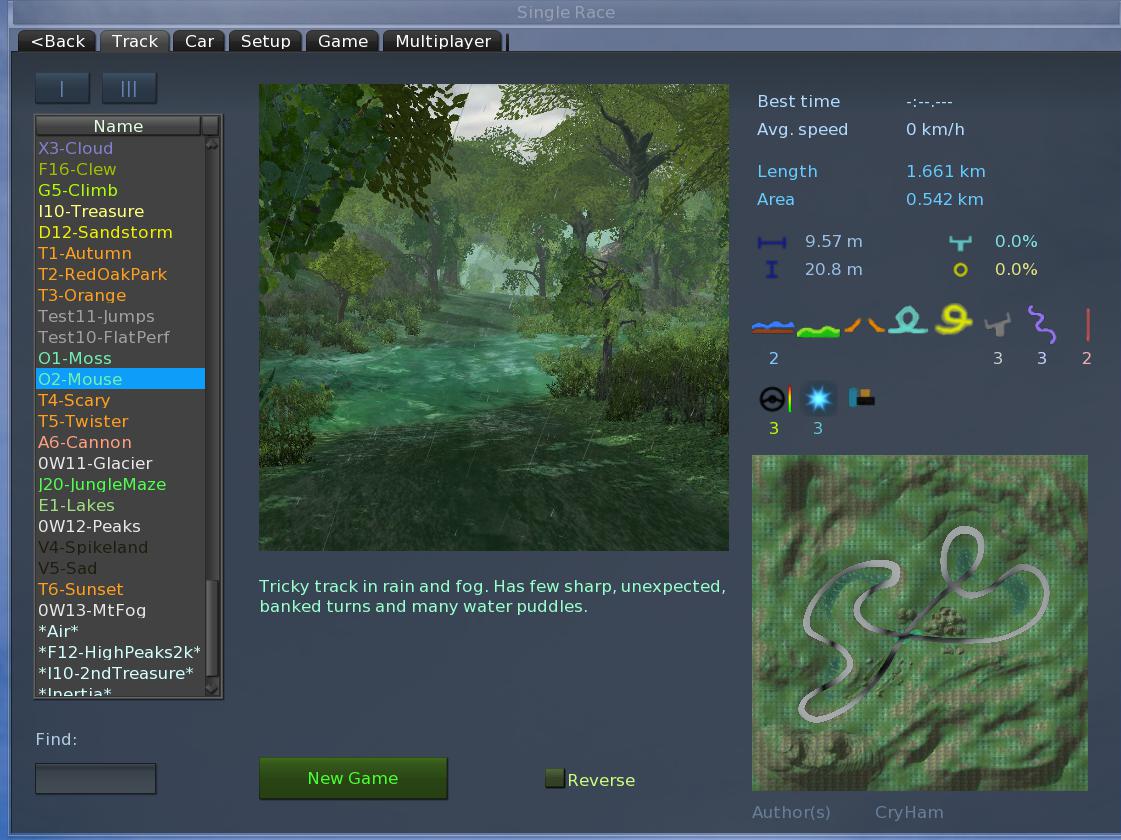Click the blue spark rating icon
The height and width of the screenshot is (840, 1121).
(818, 399)
